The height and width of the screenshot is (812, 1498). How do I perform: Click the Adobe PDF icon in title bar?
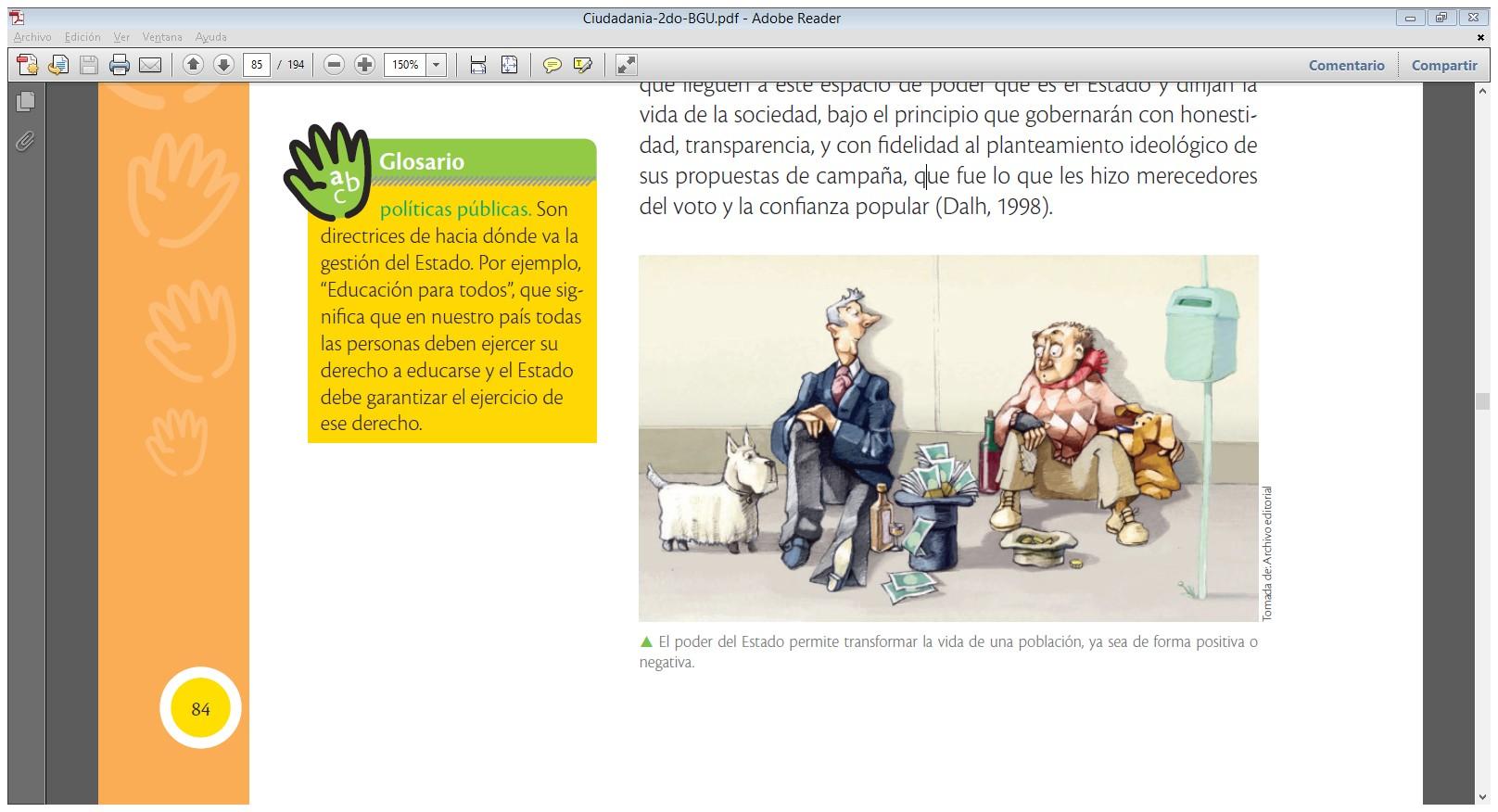pos(17,18)
